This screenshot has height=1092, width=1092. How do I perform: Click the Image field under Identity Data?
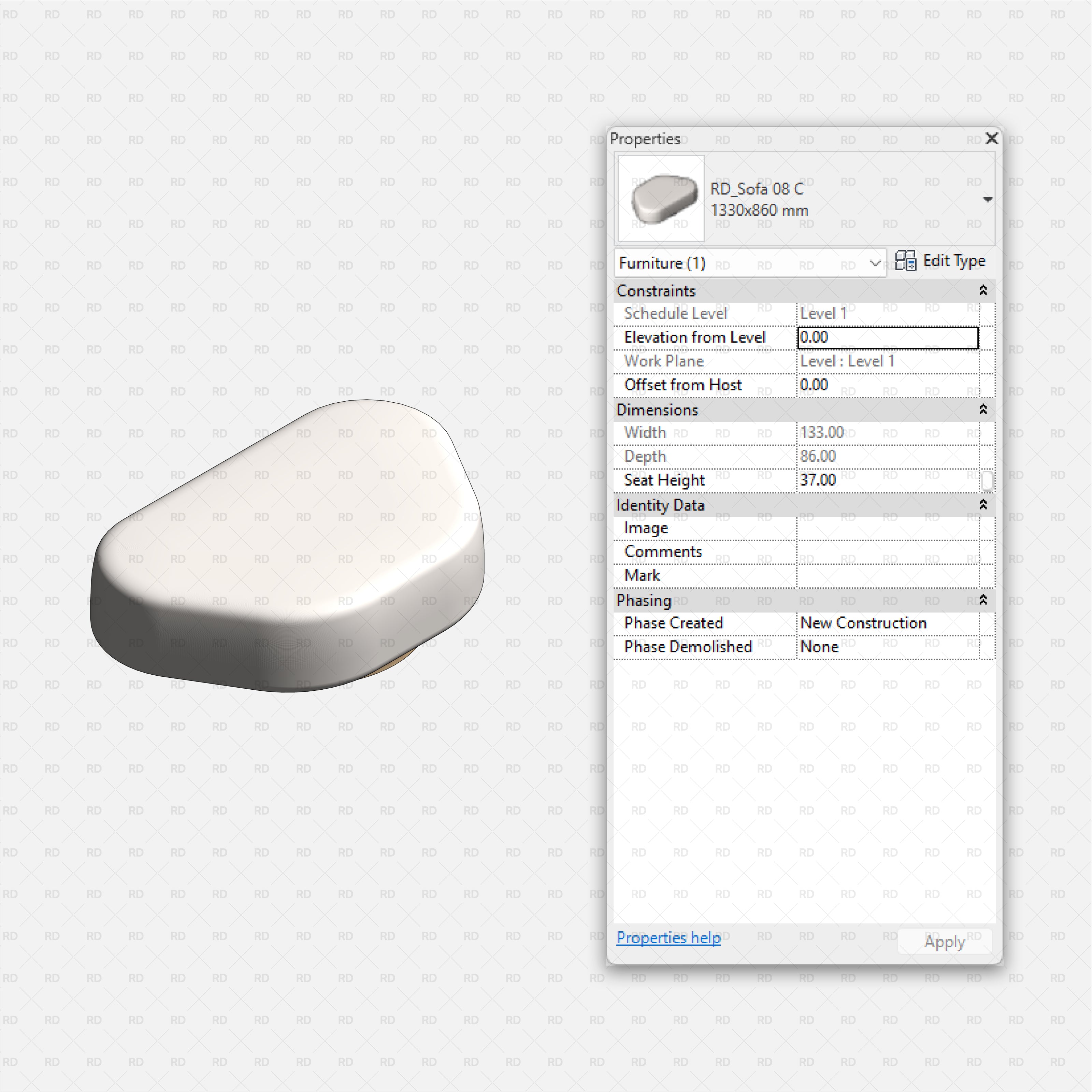pos(893,528)
